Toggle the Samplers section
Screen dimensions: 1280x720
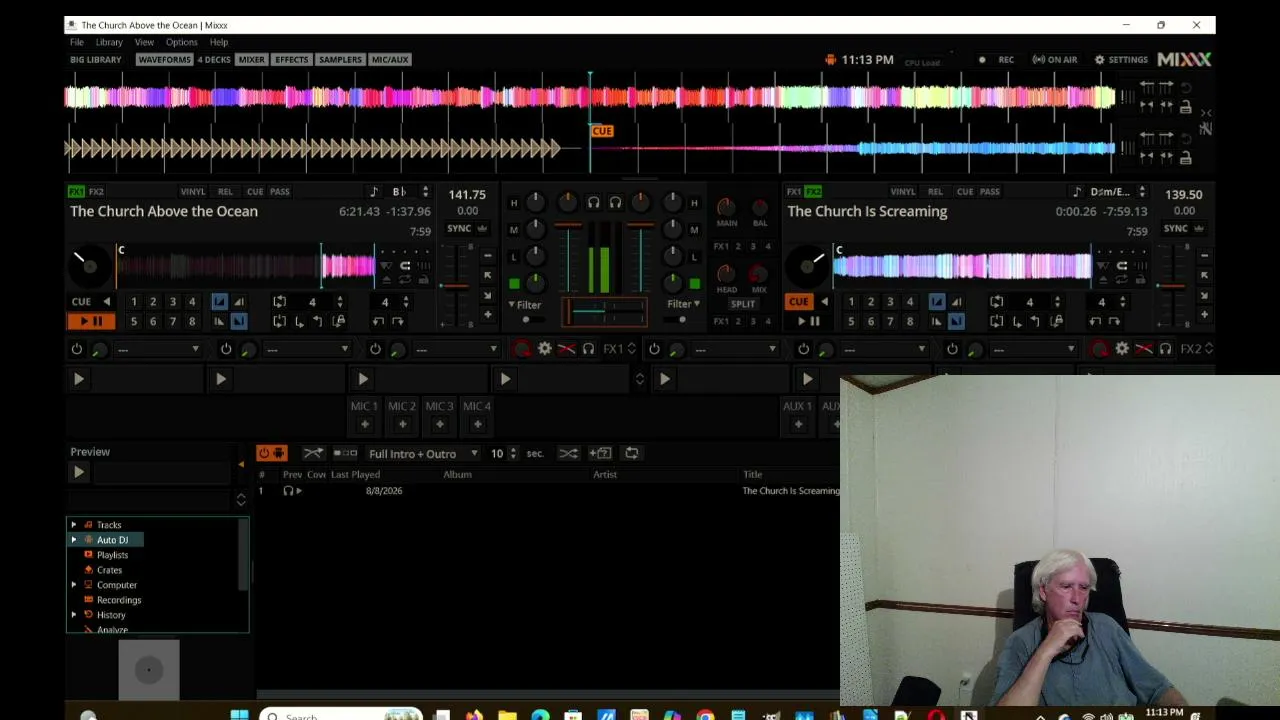(340, 60)
